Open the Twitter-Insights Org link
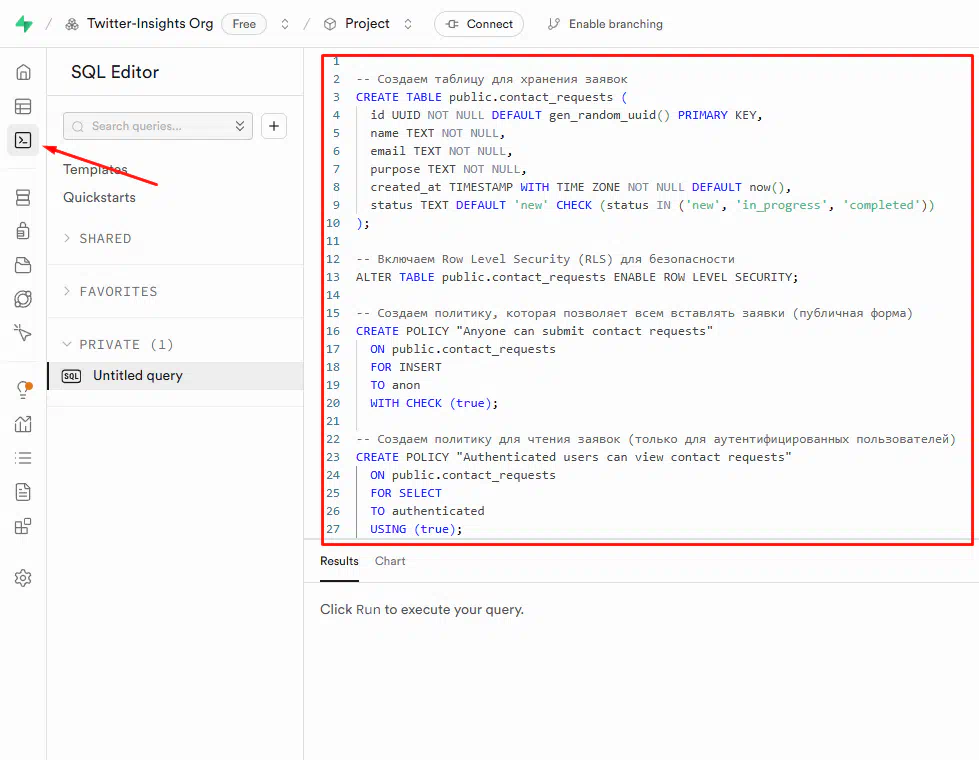979x760 pixels. coord(150,24)
